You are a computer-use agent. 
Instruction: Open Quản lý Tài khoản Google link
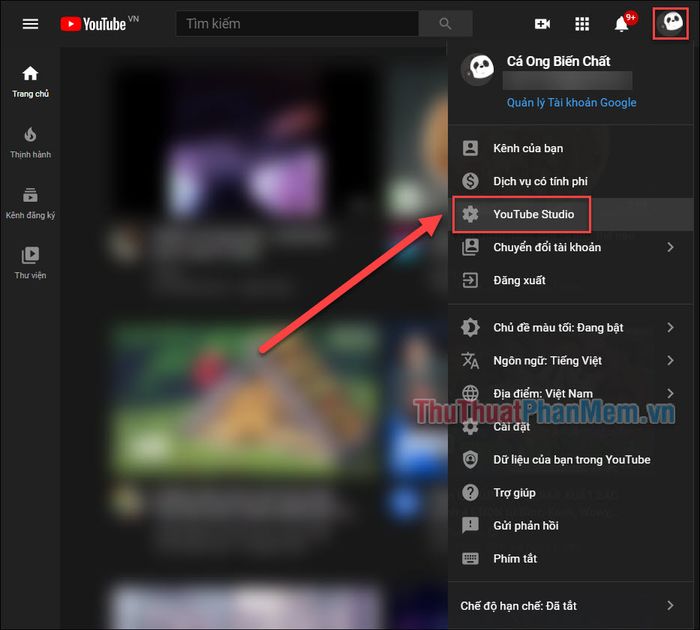coord(571,103)
